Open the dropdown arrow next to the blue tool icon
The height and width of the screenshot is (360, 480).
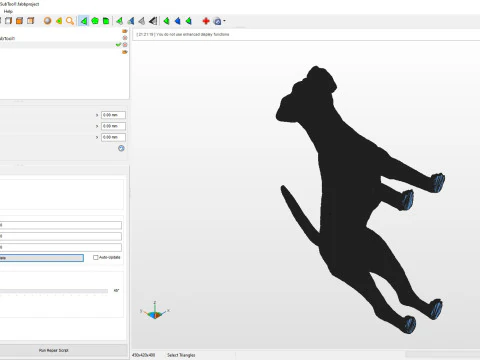pos(224,21)
